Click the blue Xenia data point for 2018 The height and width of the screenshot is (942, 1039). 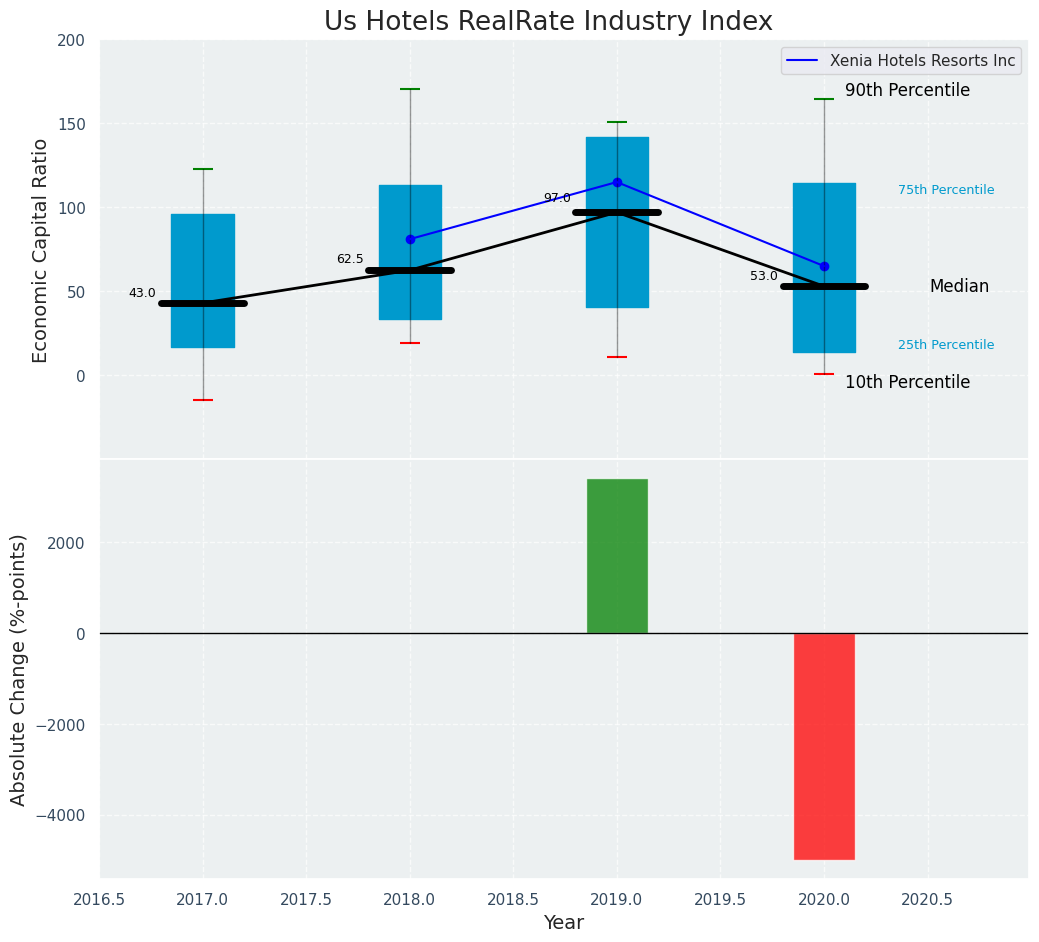[410, 239]
